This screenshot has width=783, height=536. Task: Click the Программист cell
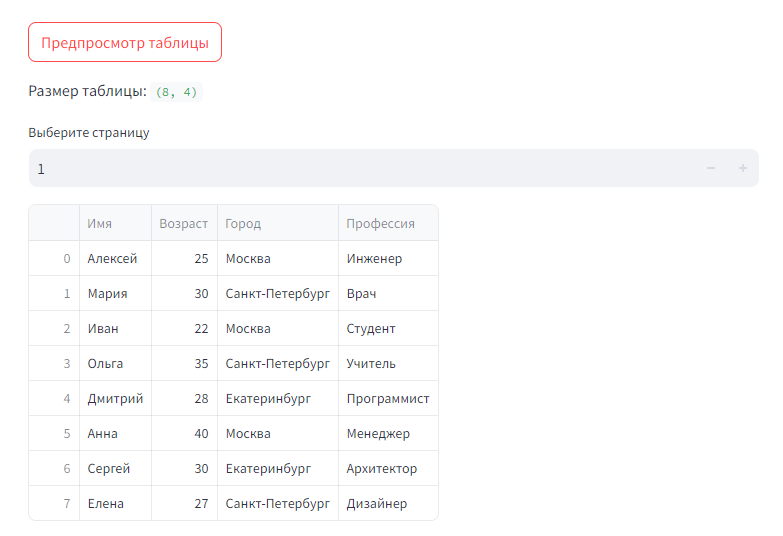tap(389, 398)
